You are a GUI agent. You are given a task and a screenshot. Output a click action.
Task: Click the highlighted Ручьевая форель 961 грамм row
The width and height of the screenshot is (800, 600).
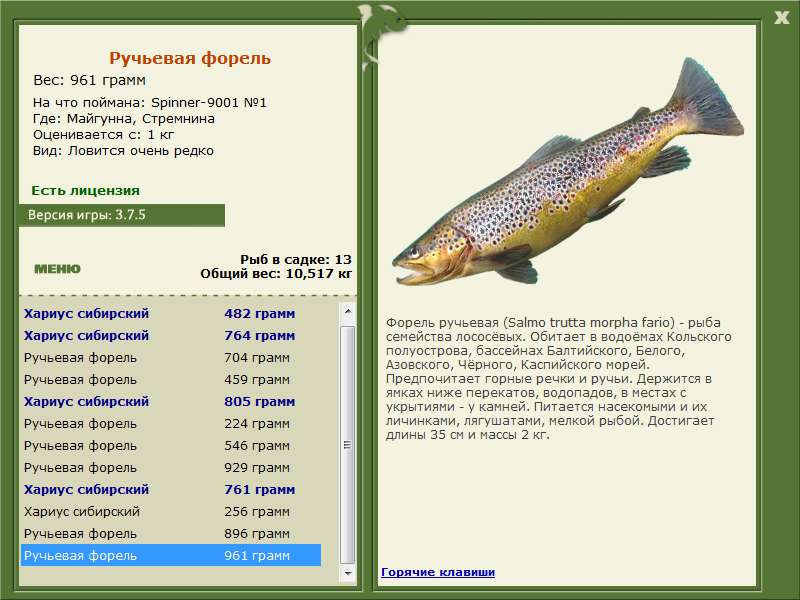click(171, 555)
